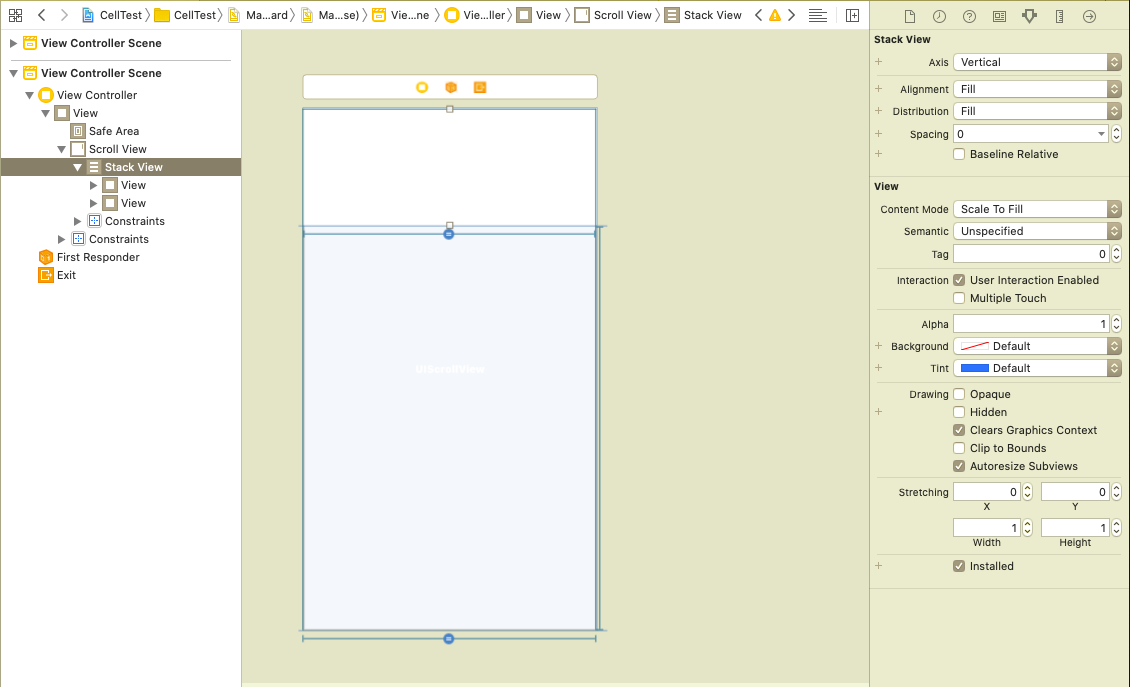The height and width of the screenshot is (687, 1130).
Task: Open the Content Mode dropdown
Action: pyautogui.click(x=1037, y=209)
